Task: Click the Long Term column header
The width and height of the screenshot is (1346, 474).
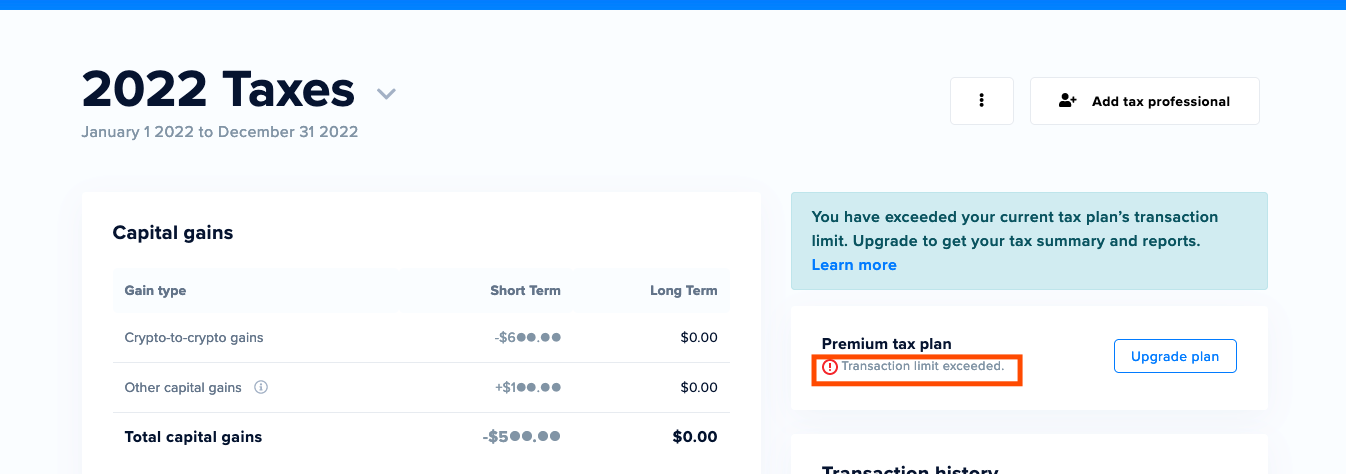Action: click(683, 291)
